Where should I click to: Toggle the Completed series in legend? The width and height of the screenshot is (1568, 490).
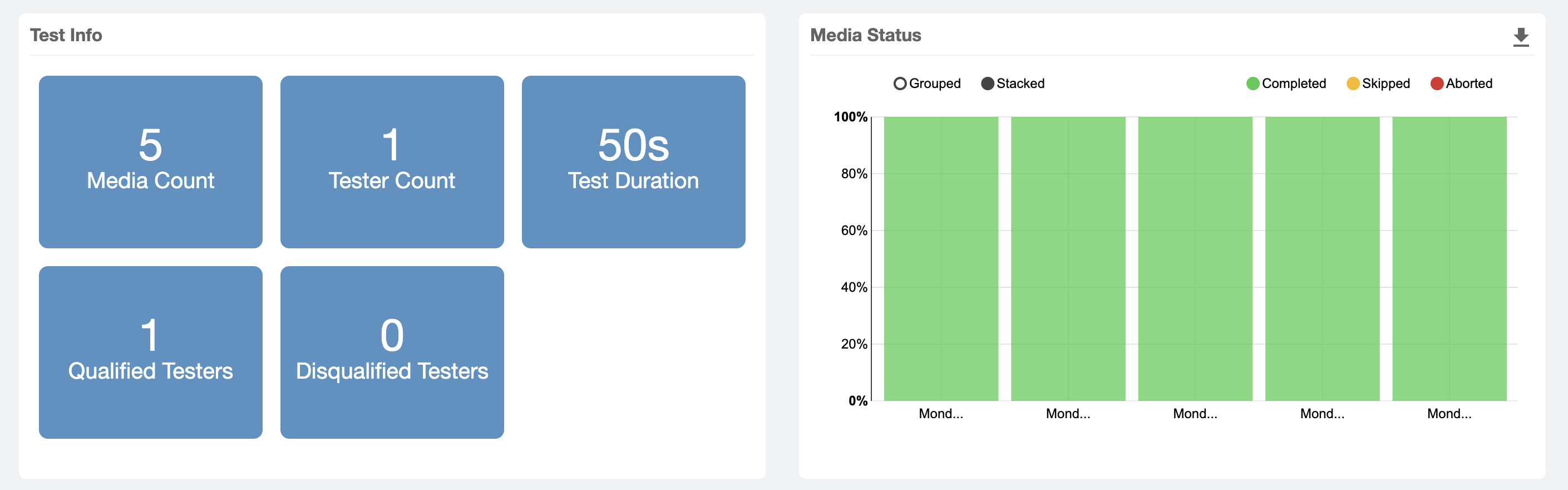click(1286, 84)
